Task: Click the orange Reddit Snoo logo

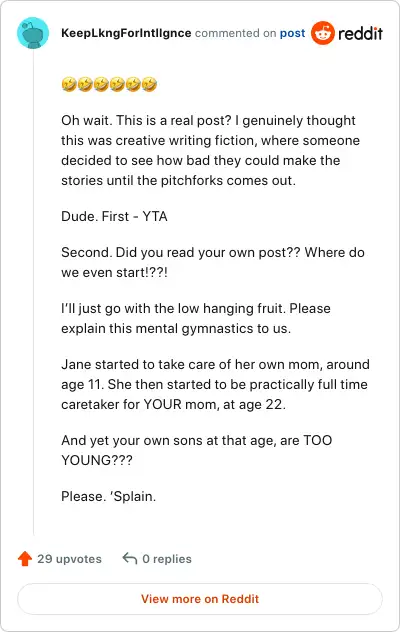Action: point(323,33)
